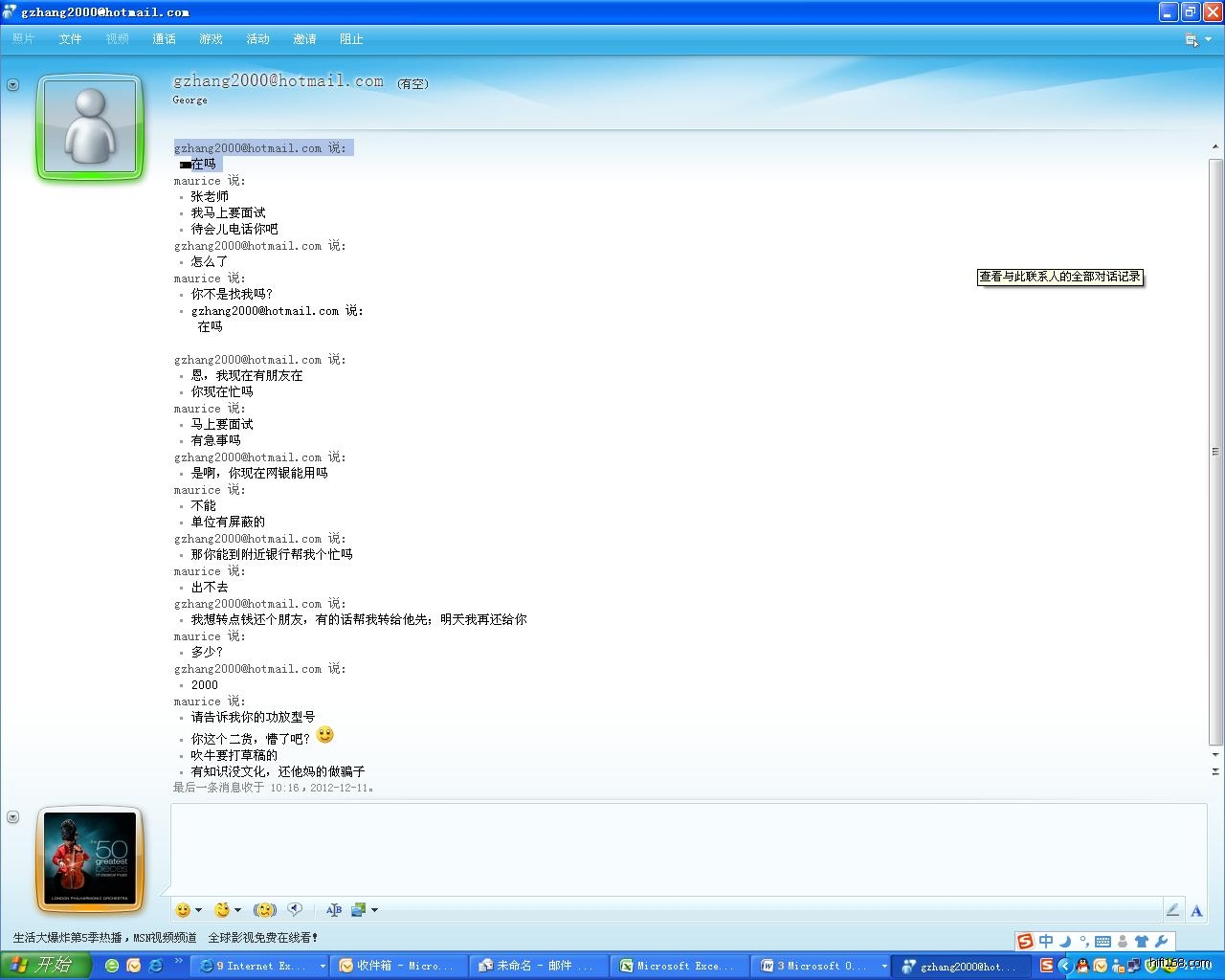
Task: Toggle Sogou Chinese/English input mode (中)
Action: pyautogui.click(x=1046, y=942)
